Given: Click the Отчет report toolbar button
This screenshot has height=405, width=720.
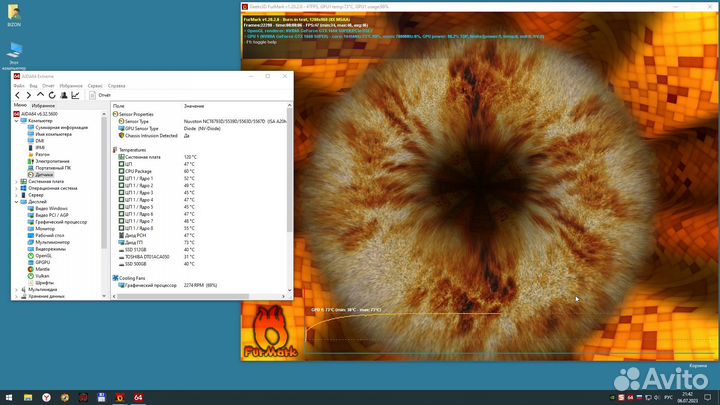Looking at the screenshot, I should (100, 95).
